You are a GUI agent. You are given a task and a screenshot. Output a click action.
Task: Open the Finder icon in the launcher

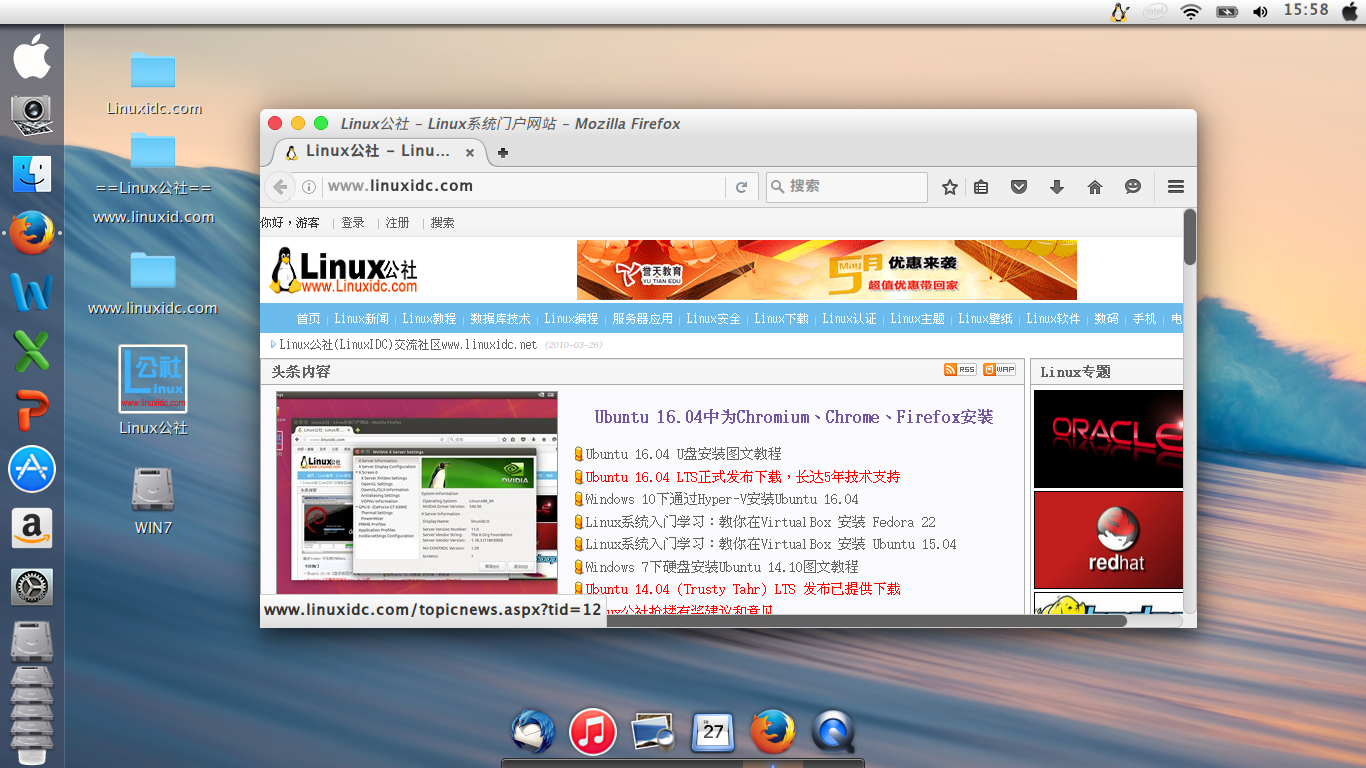[x=32, y=173]
